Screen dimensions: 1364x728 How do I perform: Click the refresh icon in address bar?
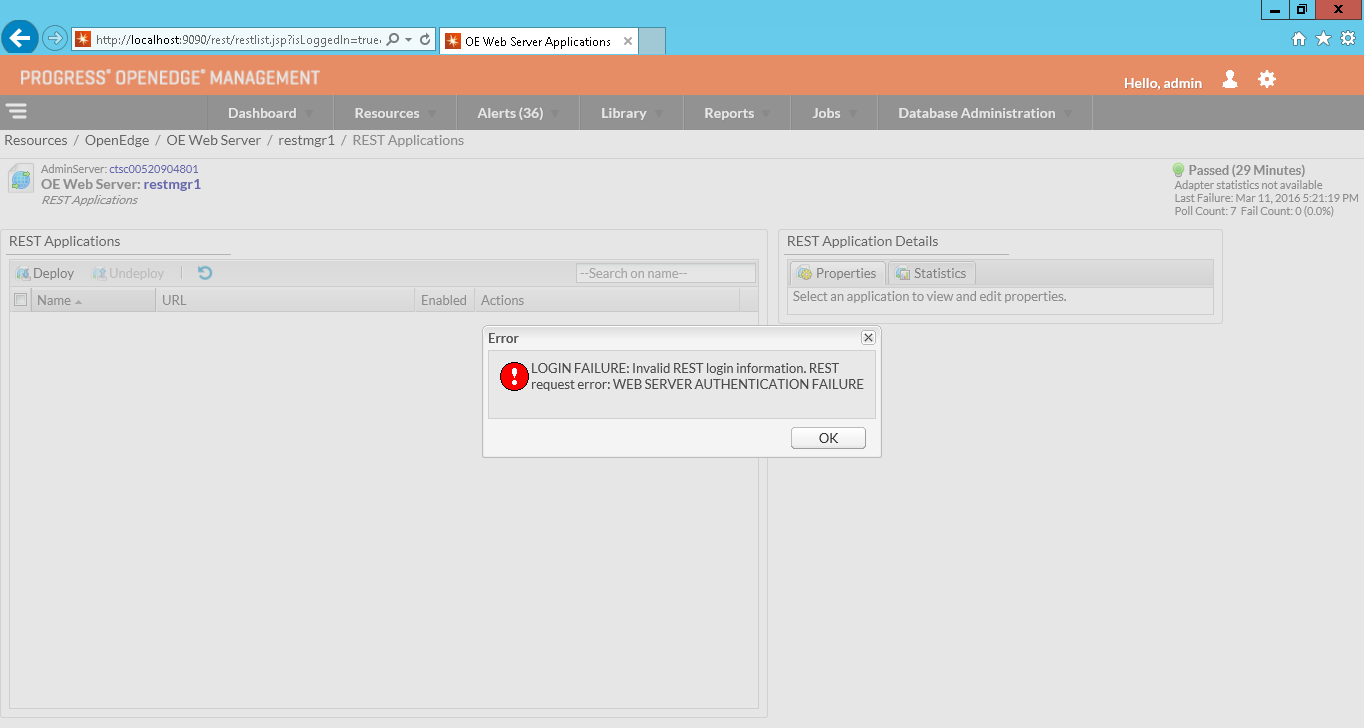425,40
